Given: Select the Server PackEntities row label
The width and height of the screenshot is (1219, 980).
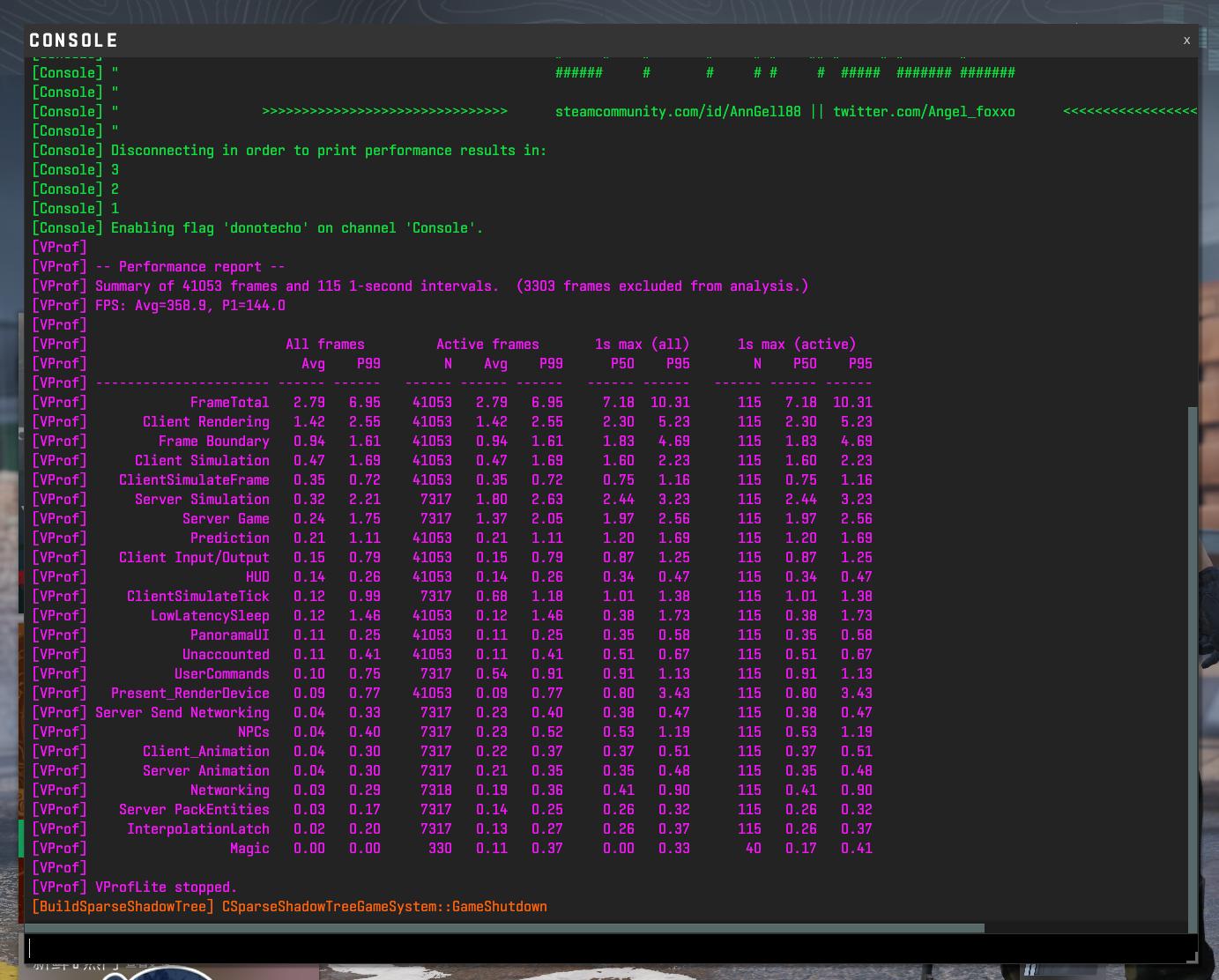Looking at the screenshot, I should [194, 810].
